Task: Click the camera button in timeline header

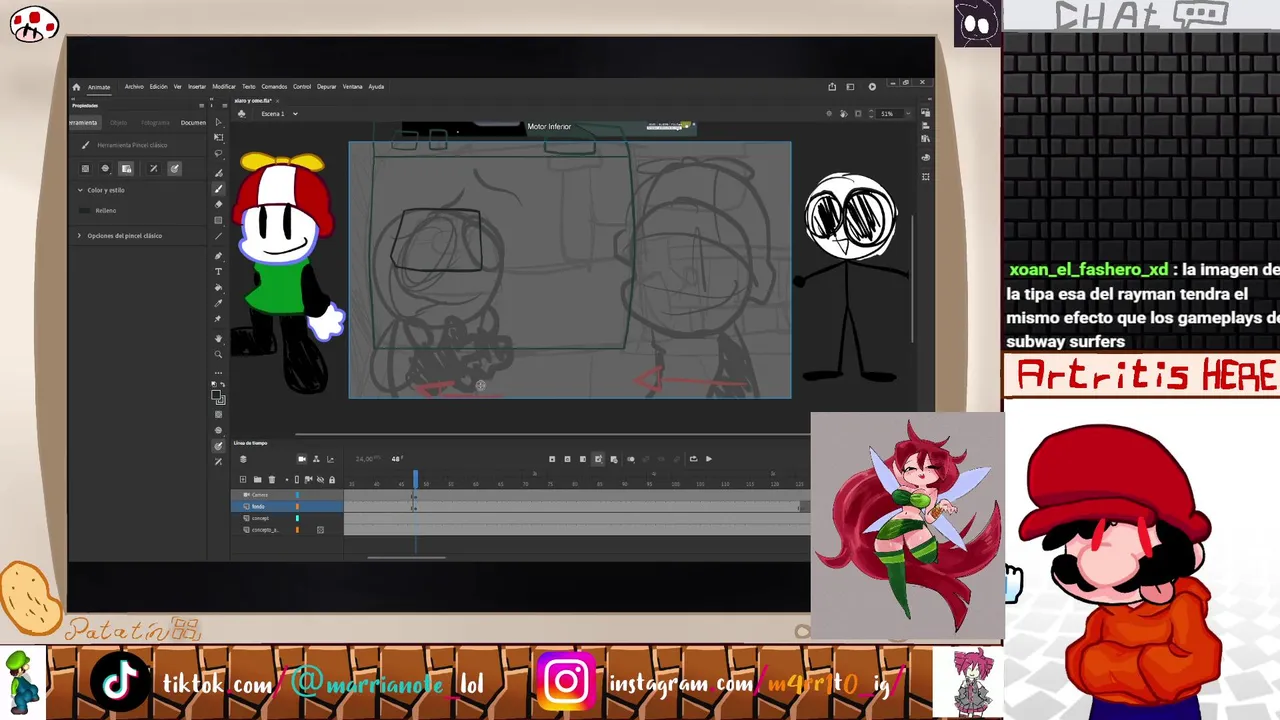Action: click(x=302, y=459)
